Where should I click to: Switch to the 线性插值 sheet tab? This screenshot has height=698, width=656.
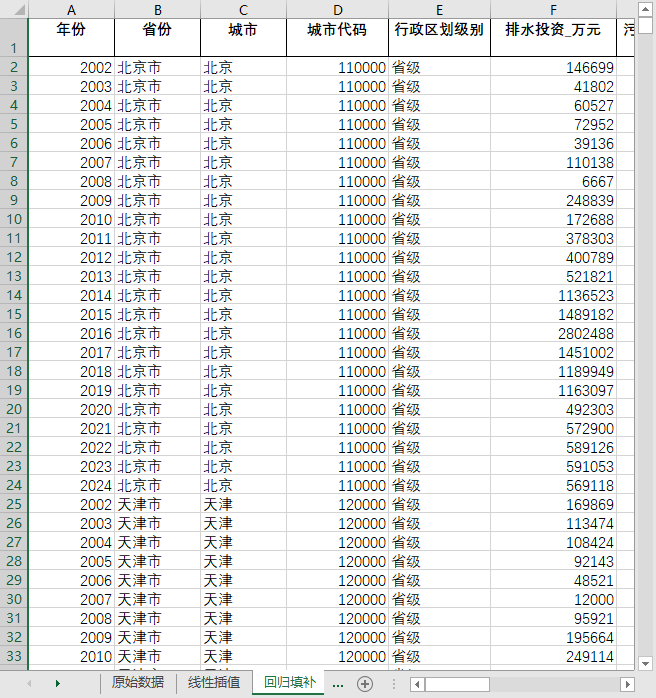(x=214, y=682)
